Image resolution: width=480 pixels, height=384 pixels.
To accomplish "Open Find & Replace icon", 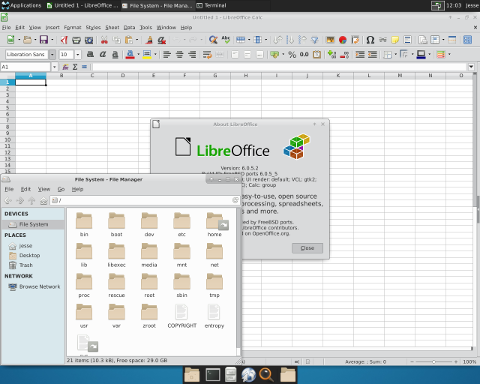I will click(213, 40).
